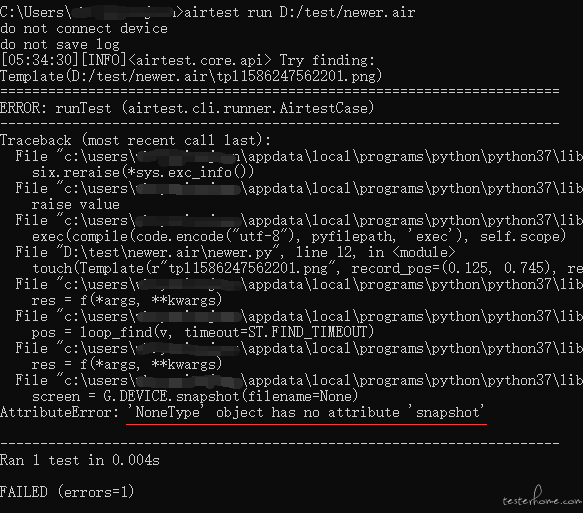Click the 'do not connect device' line
The width and height of the screenshot is (583, 513).
click(x=84, y=29)
